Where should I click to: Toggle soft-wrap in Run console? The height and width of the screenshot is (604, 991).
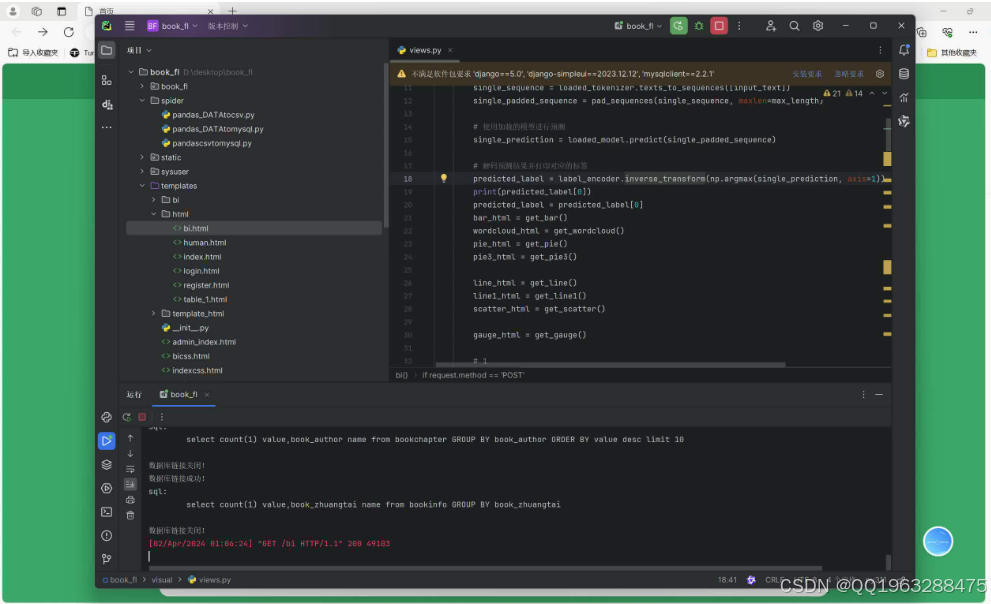pos(130,469)
